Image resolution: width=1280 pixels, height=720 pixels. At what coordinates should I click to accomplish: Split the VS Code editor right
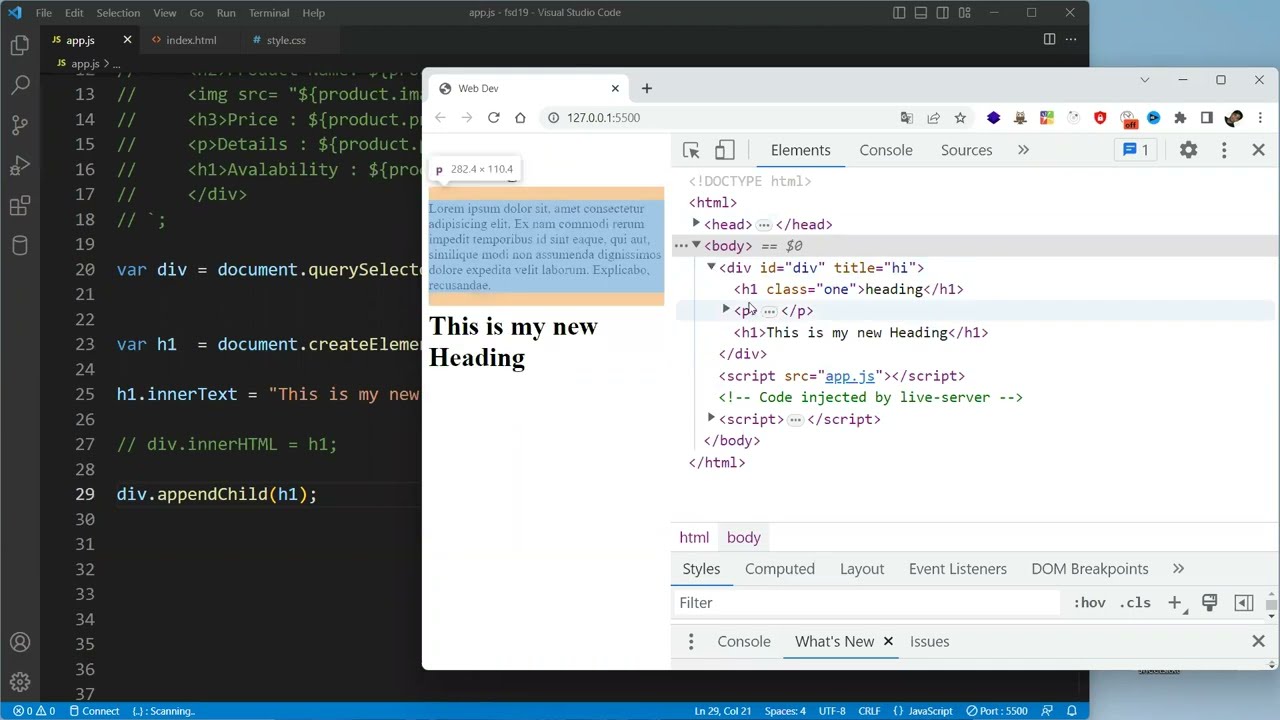[1049, 40]
